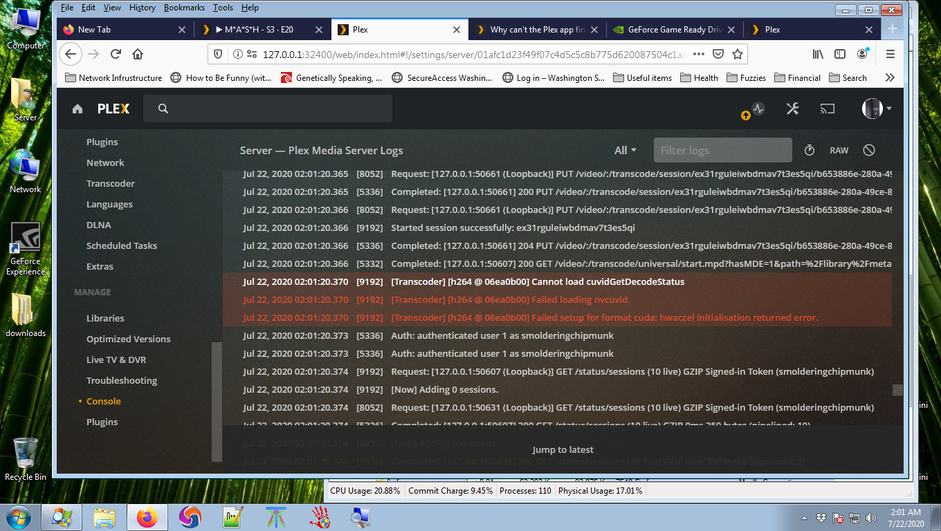Open Useful items bookmark folder

[642, 77]
